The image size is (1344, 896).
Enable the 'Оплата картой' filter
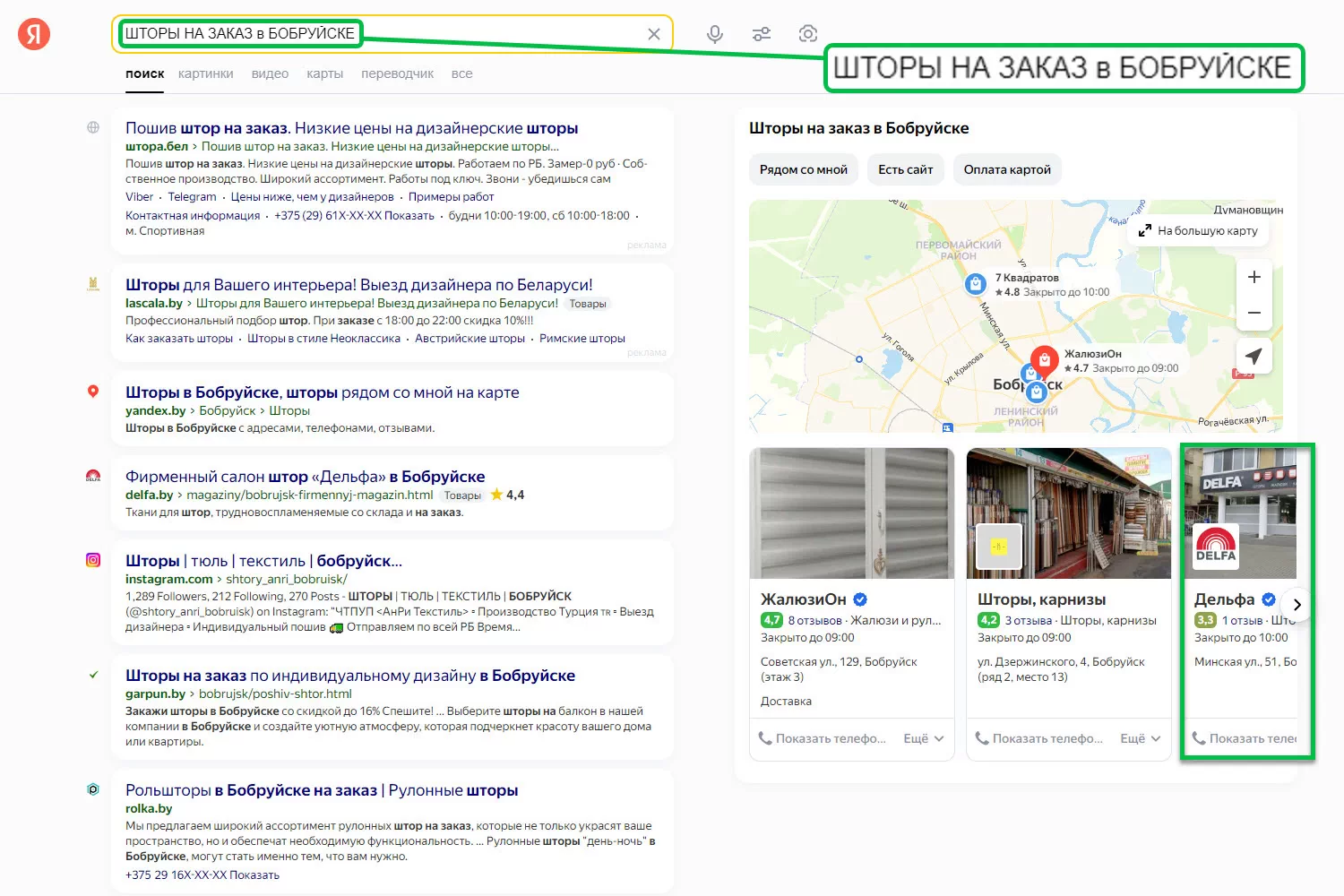(1007, 169)
